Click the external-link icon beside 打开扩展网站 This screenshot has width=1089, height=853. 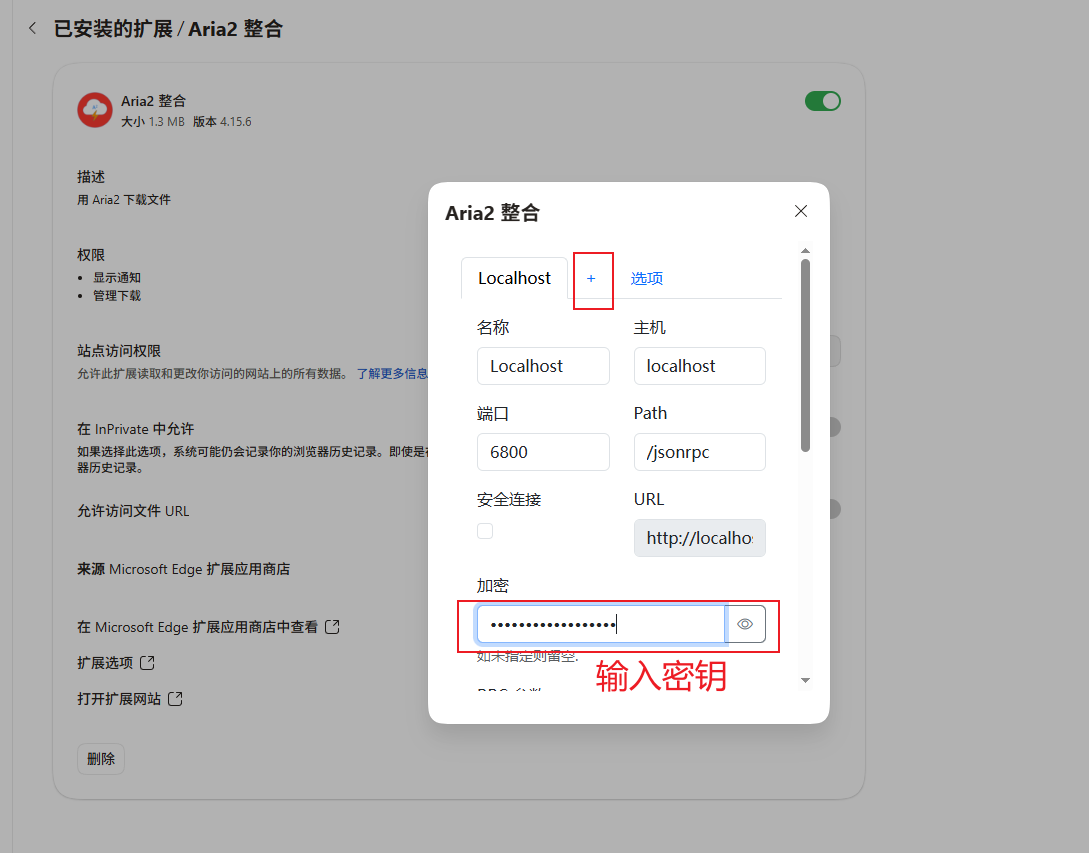coord(176,699)
